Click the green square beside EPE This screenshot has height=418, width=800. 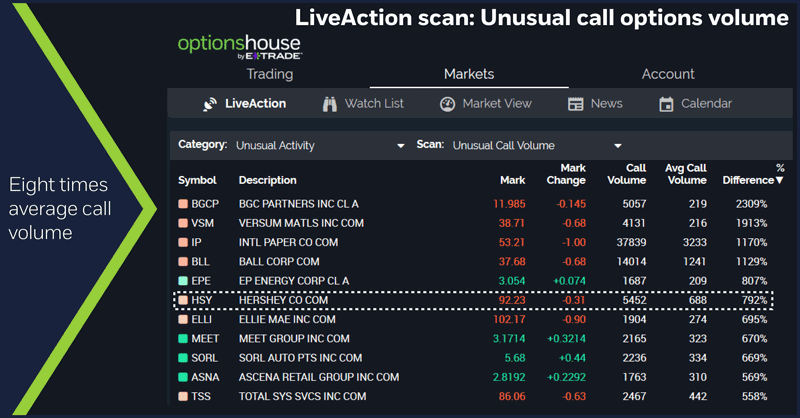[183, 281]
